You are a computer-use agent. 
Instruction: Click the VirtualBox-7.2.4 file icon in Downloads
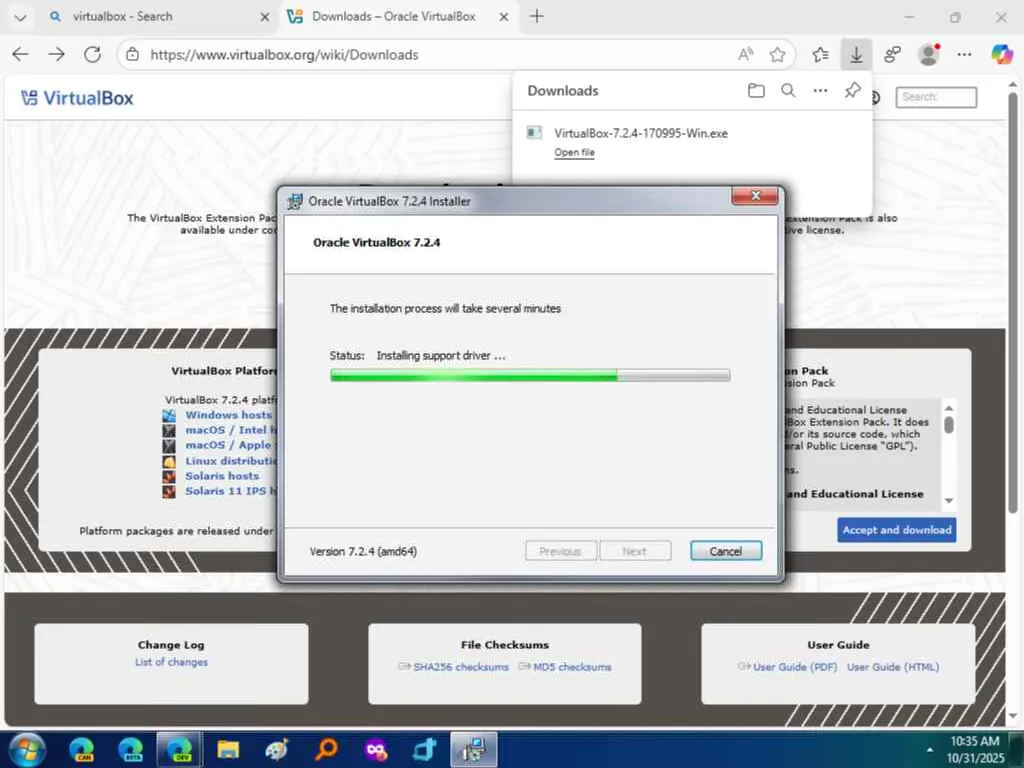click(534, 133)
